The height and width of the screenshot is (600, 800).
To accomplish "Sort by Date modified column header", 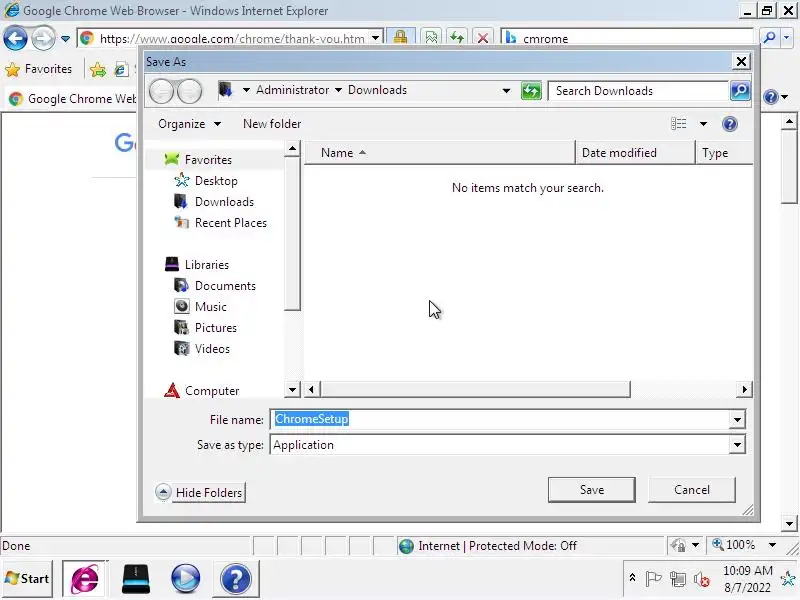I will pyautogui.click(x=635, y=153).
